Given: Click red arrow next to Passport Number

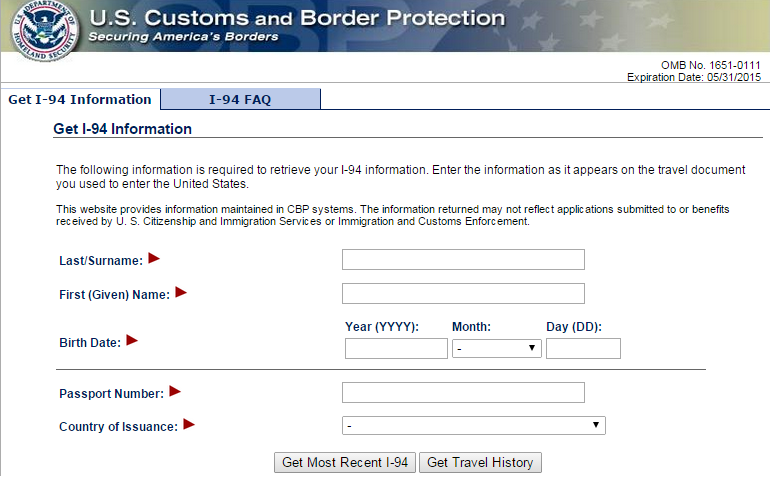Looking at the screenshot, I should pyautogui.click(x=175, y=391).
